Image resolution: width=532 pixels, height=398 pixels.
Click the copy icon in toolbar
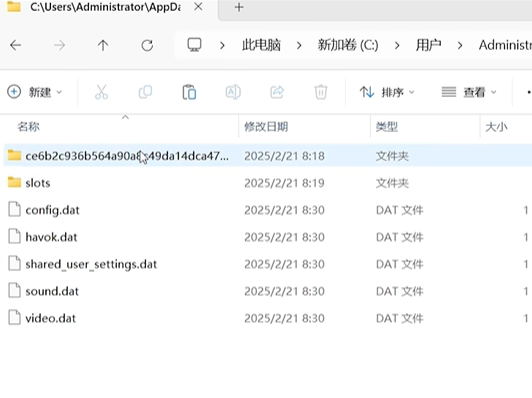145,92
